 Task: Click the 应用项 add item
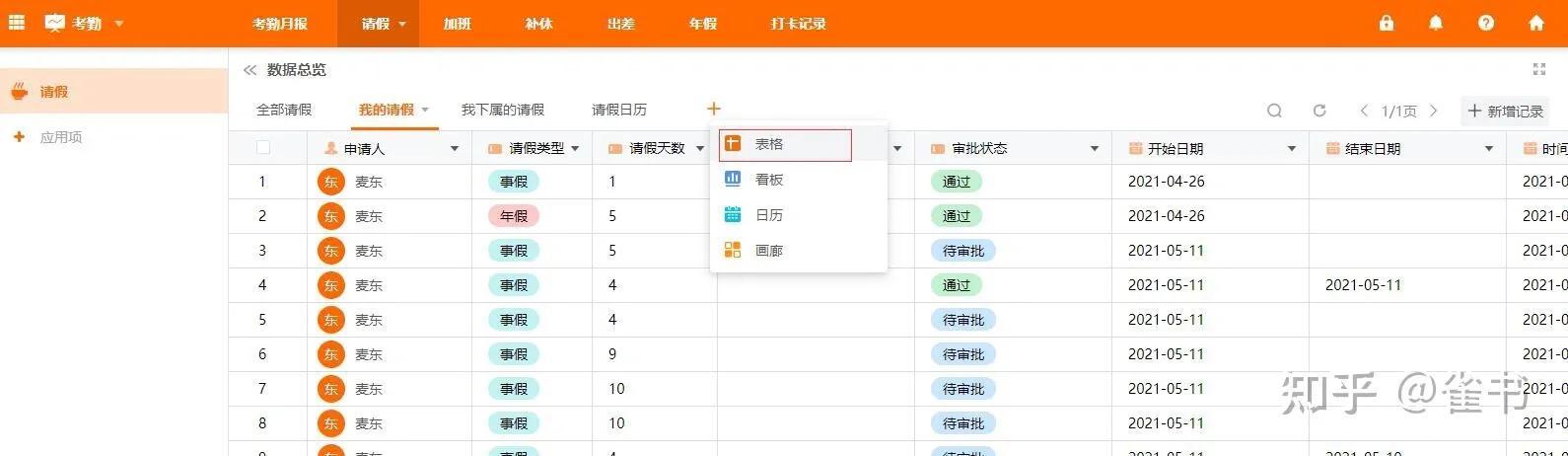tap(61, 137)
